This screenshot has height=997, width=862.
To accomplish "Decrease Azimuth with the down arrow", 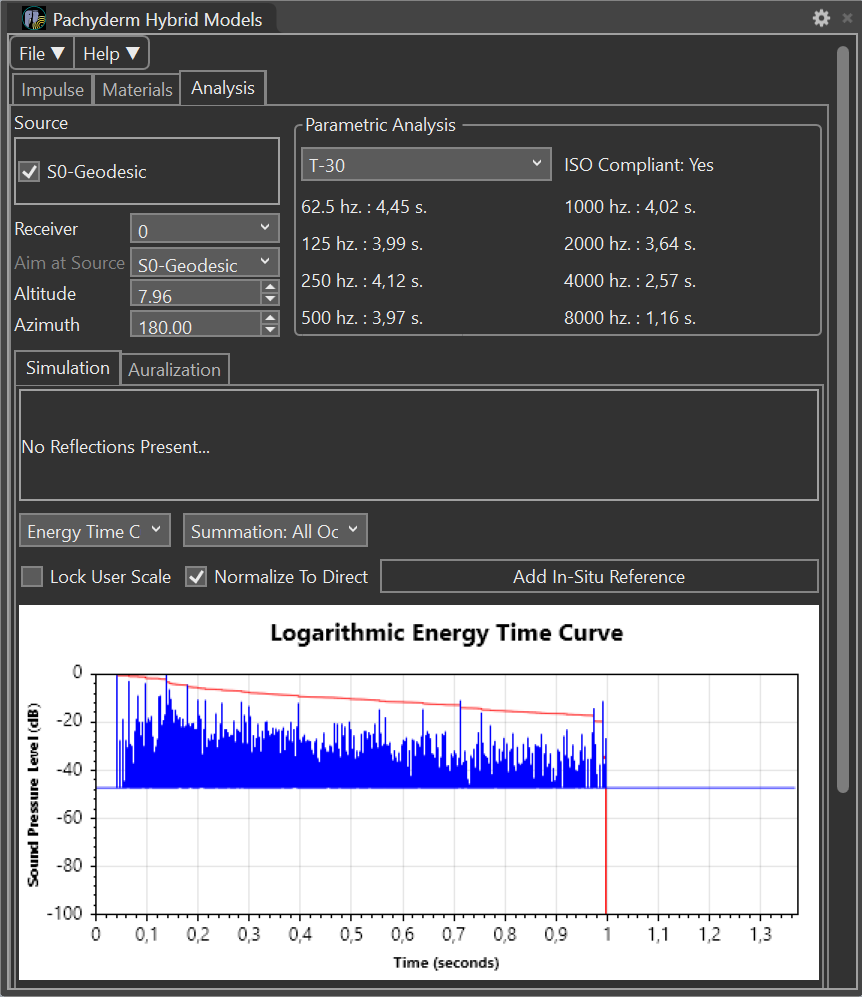I will point(269,330).
